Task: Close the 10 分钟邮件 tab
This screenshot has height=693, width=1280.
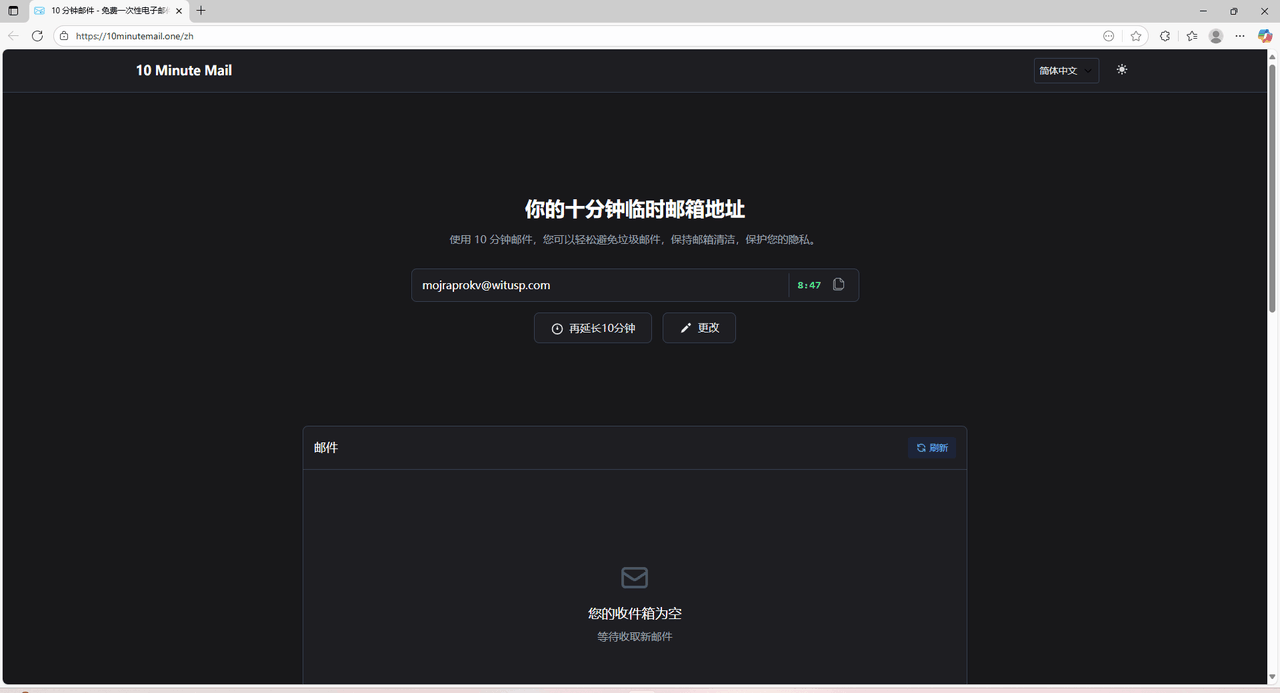Action: (179, 11)
